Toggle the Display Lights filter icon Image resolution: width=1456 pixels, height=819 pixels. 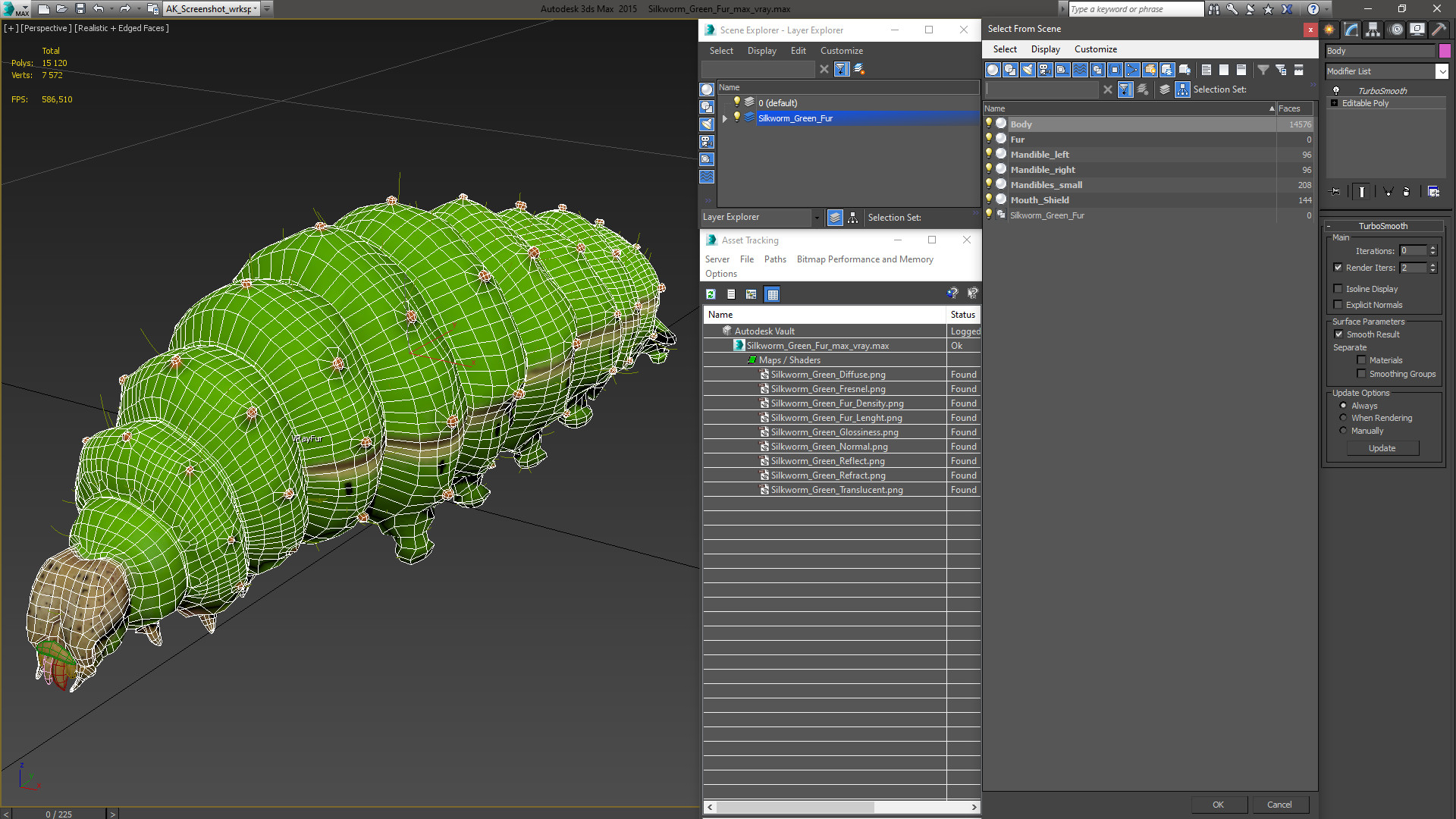(x=1028, y=70)
